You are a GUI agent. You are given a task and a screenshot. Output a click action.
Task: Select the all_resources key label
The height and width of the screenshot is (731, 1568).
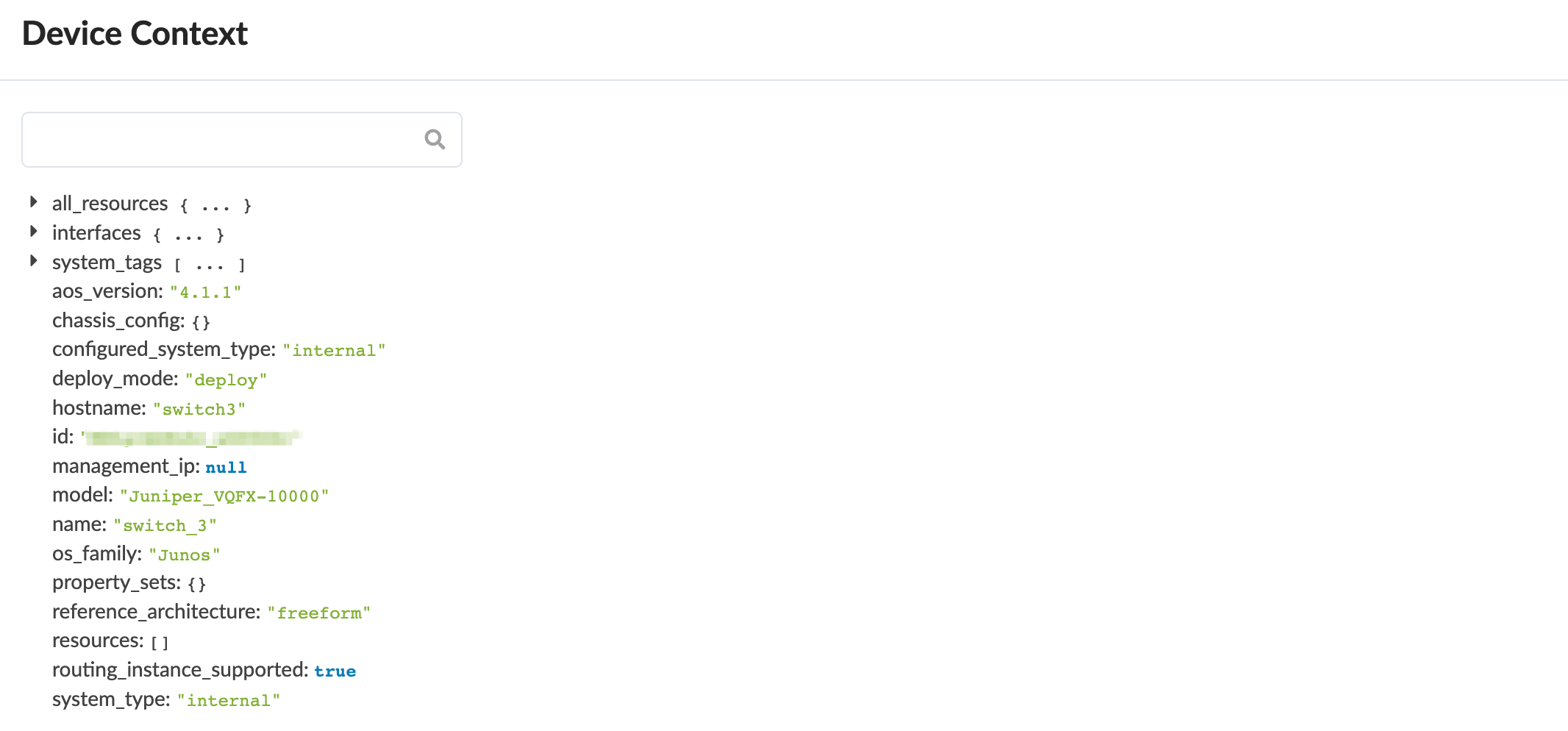click(x=110, y=204)
